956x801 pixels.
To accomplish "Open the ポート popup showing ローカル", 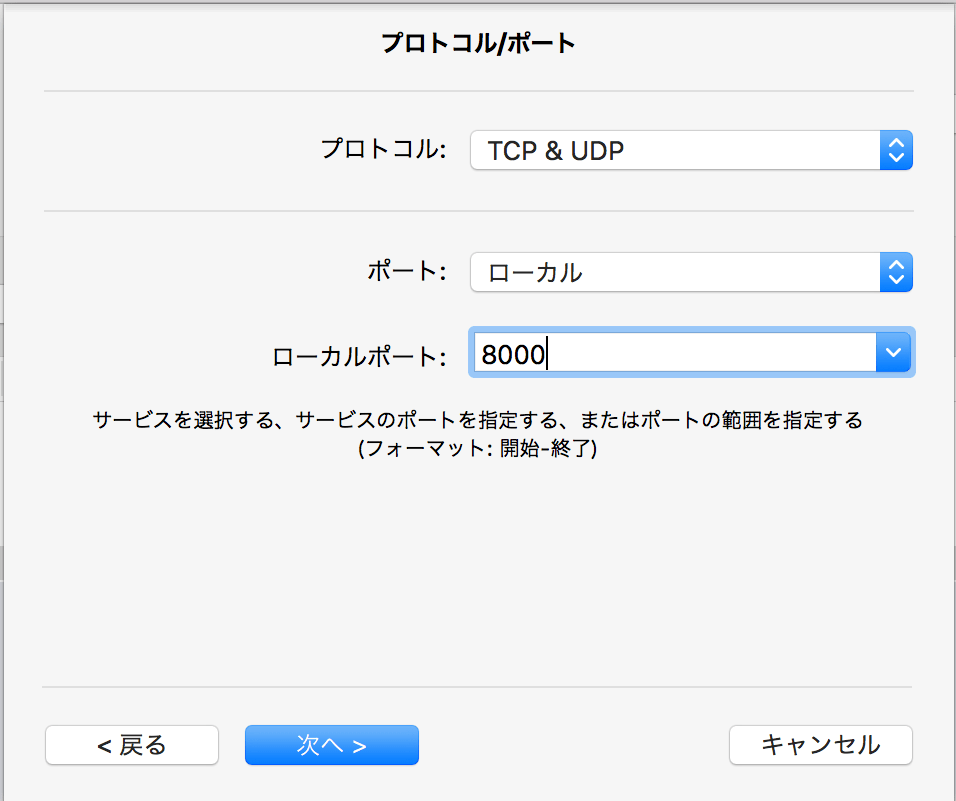I will [691, 272].
